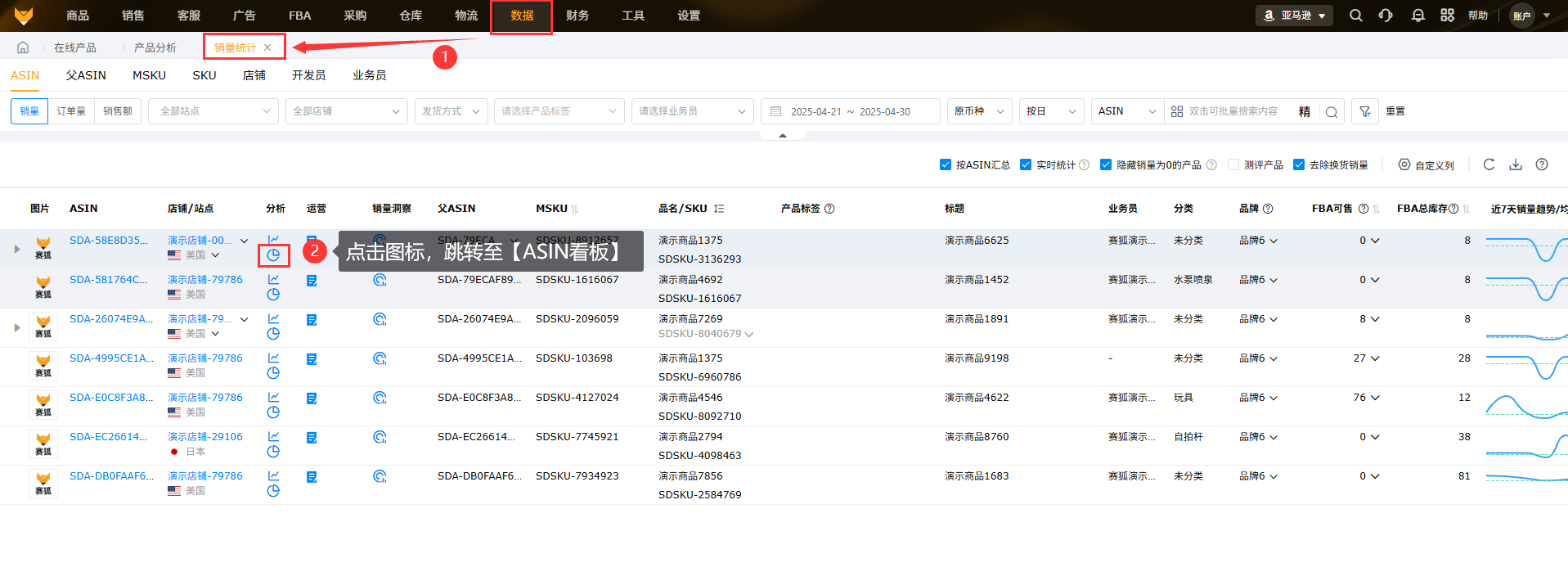
Task: Open the notification bell icon
Action: click(x=1418, y=16)
